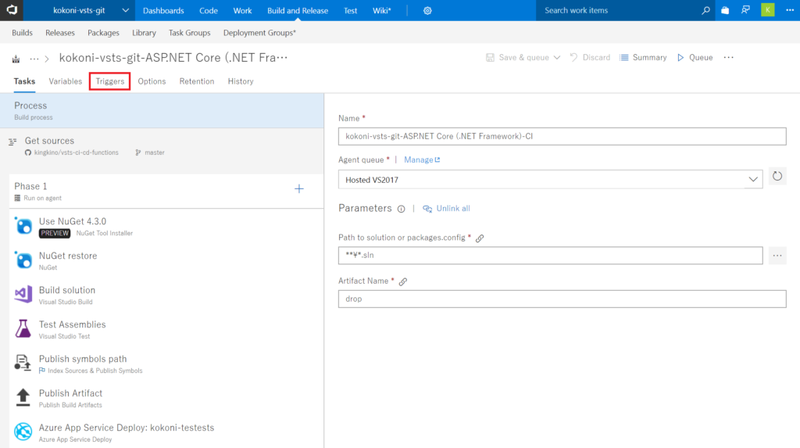Expand the kokoni-vsts-git project dropdown
This screenshot has width=800, height=448.
tap(125, 11)
